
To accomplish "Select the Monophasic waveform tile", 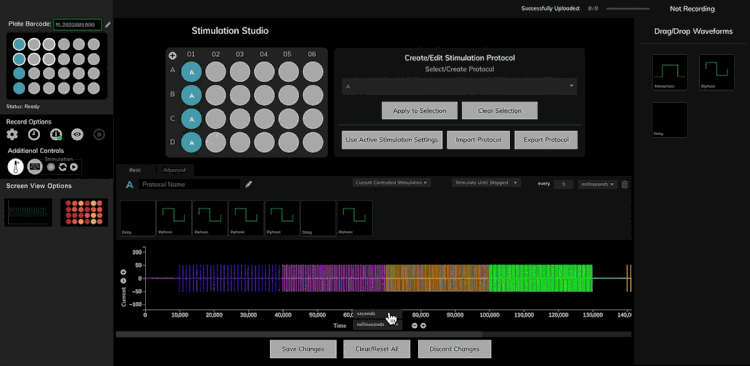I will pos(670,72).
